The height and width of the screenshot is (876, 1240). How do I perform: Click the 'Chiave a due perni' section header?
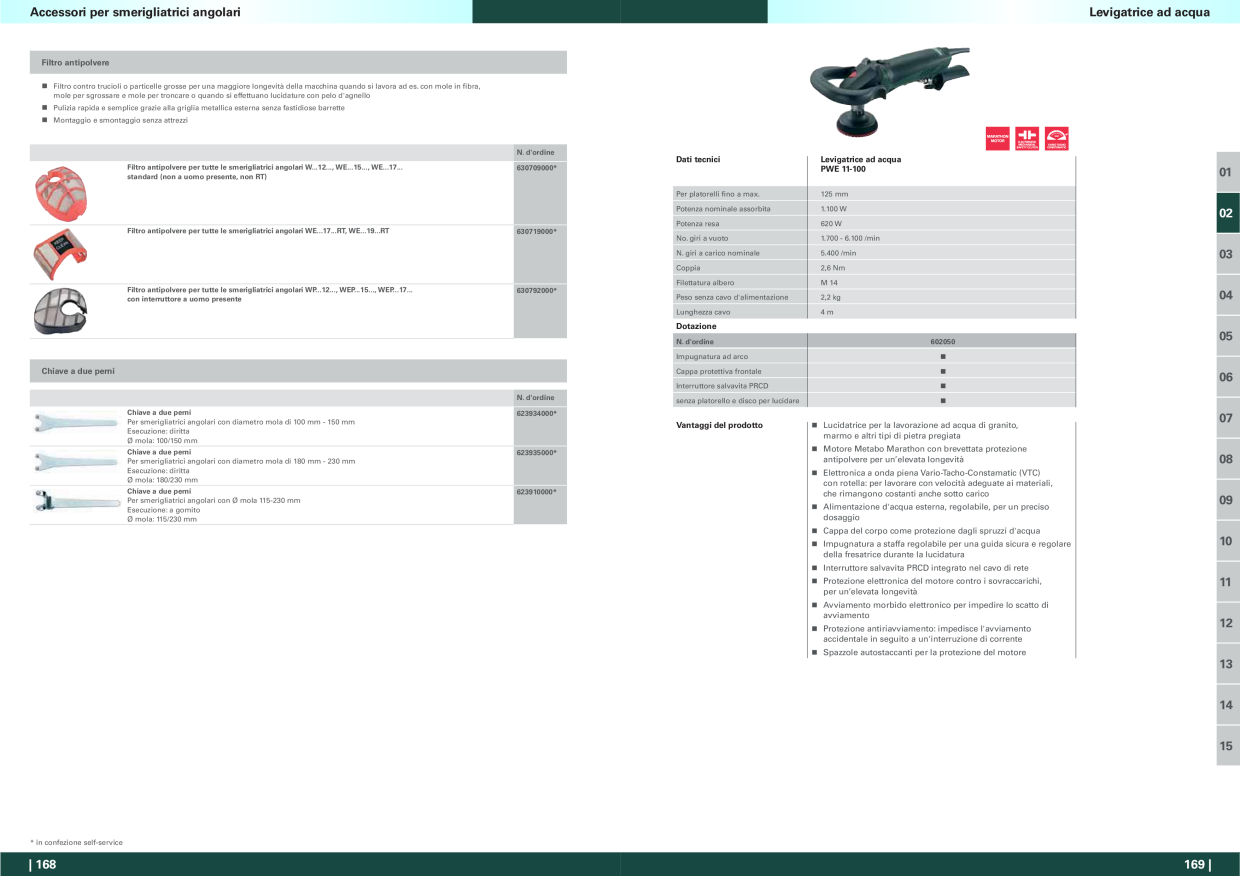click(x=298, y=371)
